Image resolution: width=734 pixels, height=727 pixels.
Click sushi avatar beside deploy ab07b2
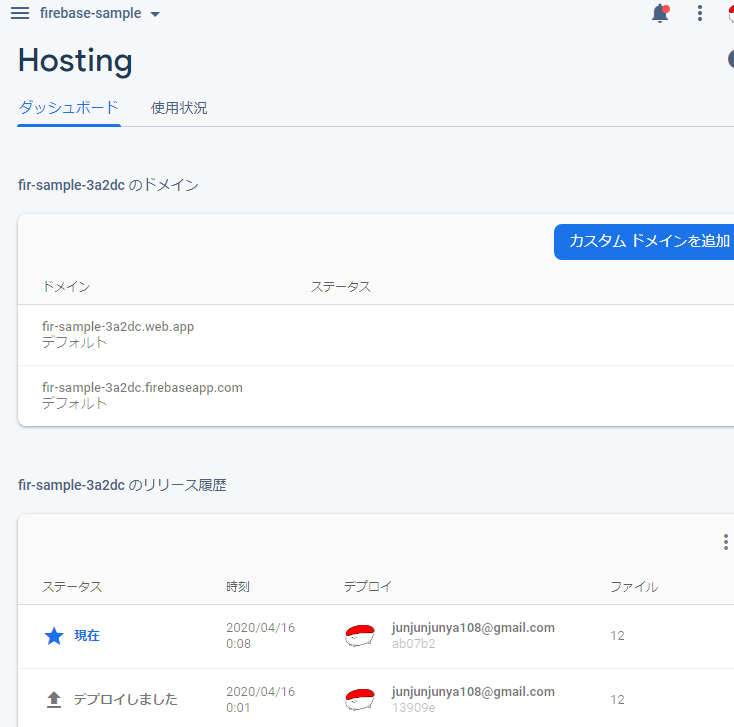(x=360, y=636)
